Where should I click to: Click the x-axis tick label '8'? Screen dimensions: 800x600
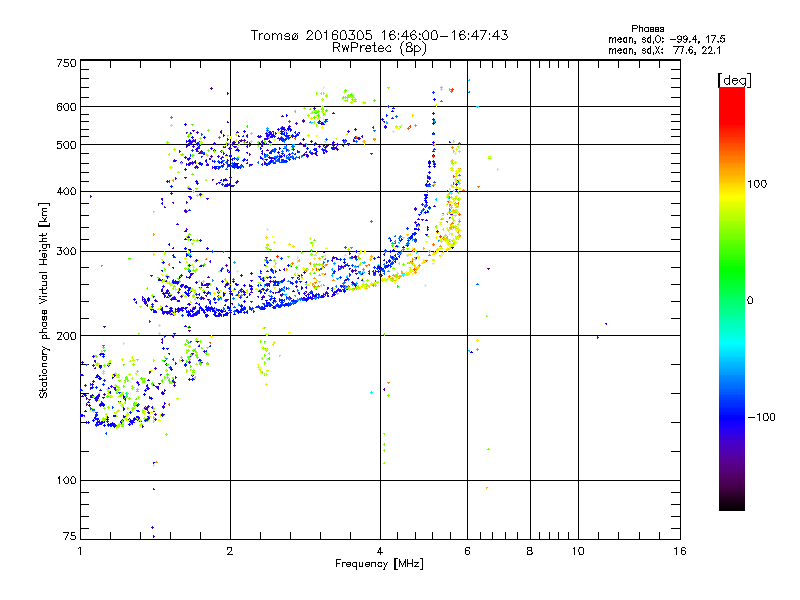coord(530,551)
